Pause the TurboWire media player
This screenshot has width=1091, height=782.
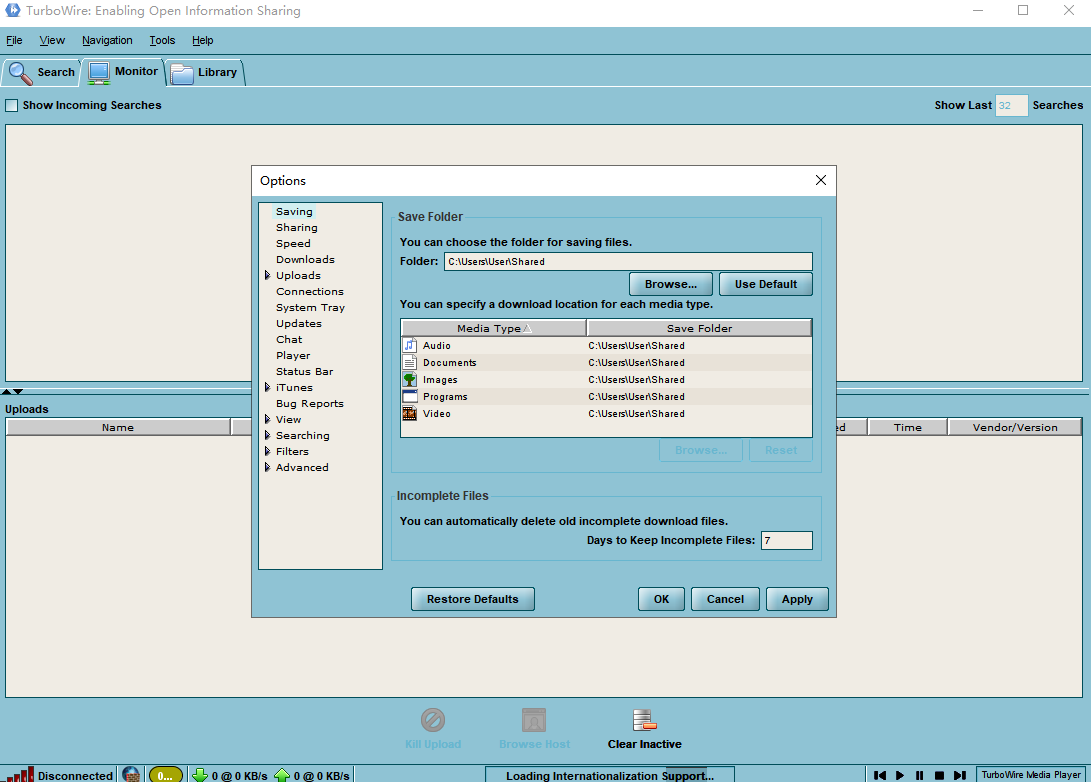919,775
